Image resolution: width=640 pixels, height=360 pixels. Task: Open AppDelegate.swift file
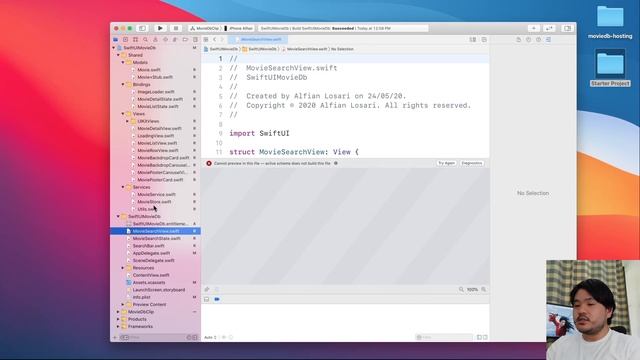click(151, 253)
